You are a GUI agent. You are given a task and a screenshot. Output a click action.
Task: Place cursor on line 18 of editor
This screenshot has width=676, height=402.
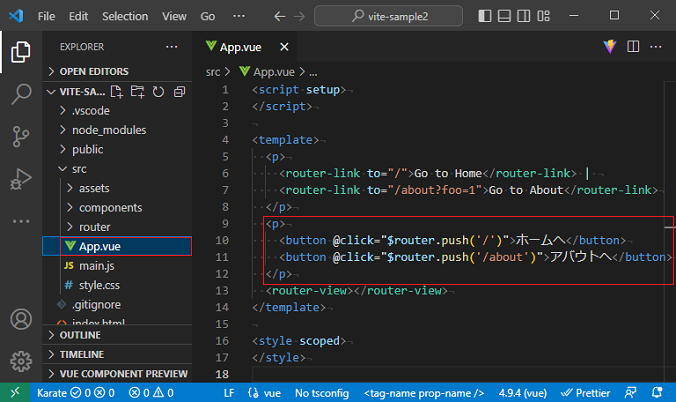coord(457,374)
